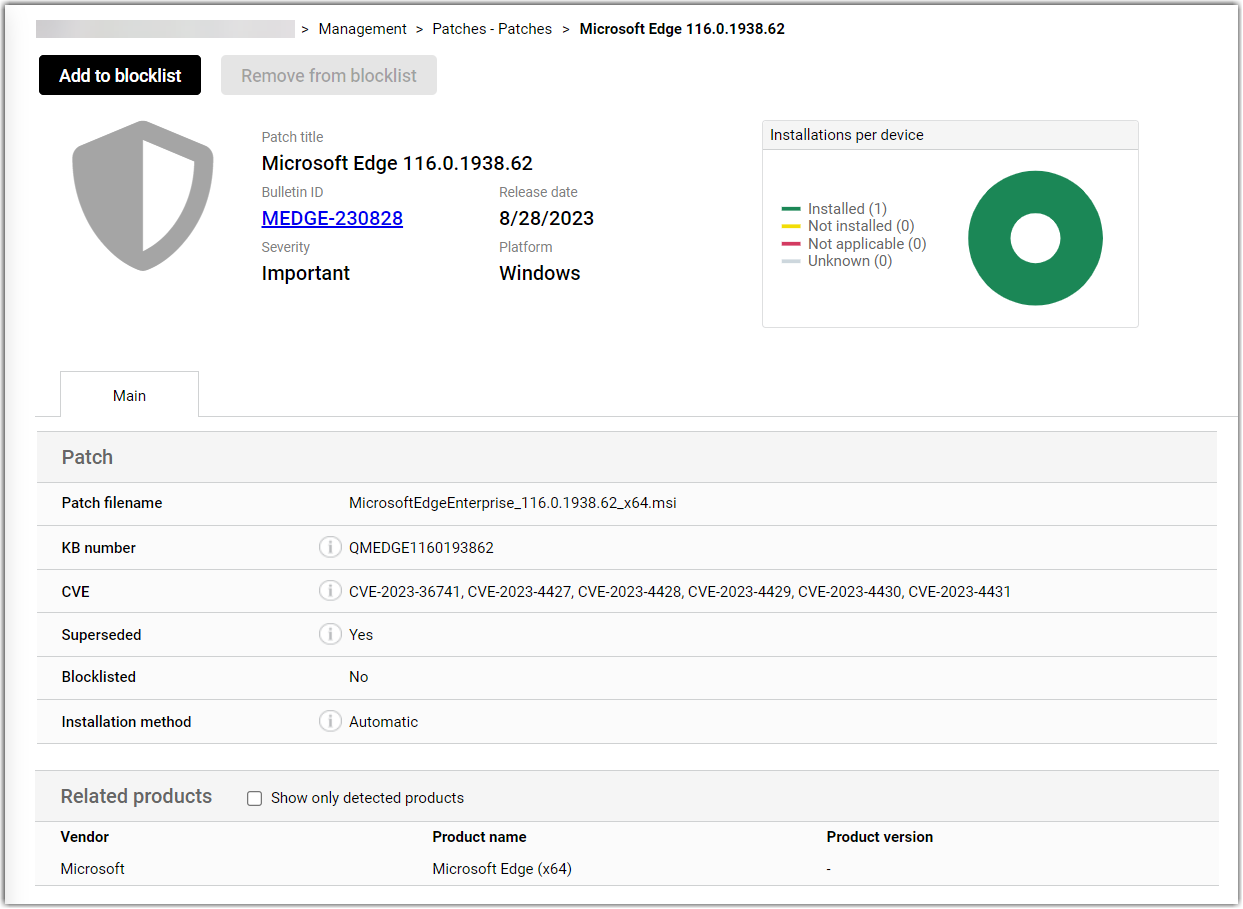The image size is (1243, 909).
Task: Click the Important severity value
Action: click(x=306, y=273)
